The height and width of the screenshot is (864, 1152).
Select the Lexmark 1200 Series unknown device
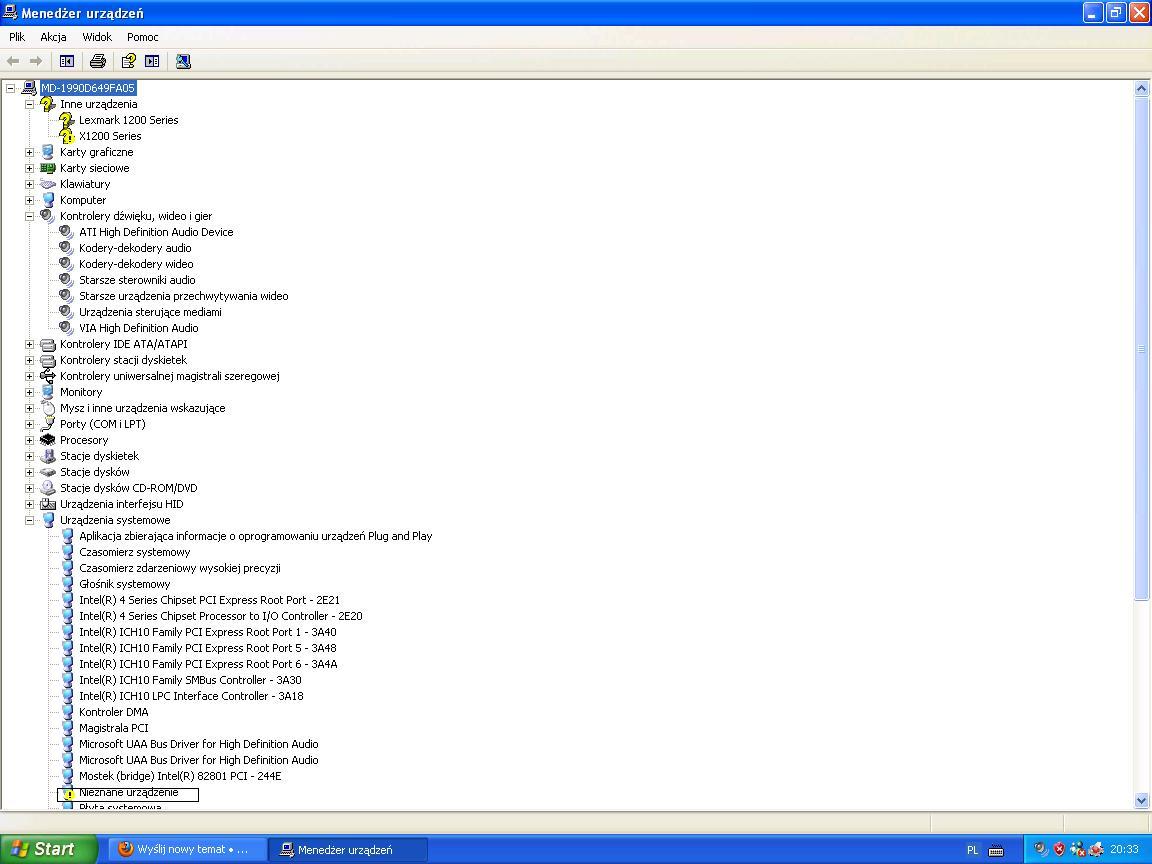coord(129,120)
